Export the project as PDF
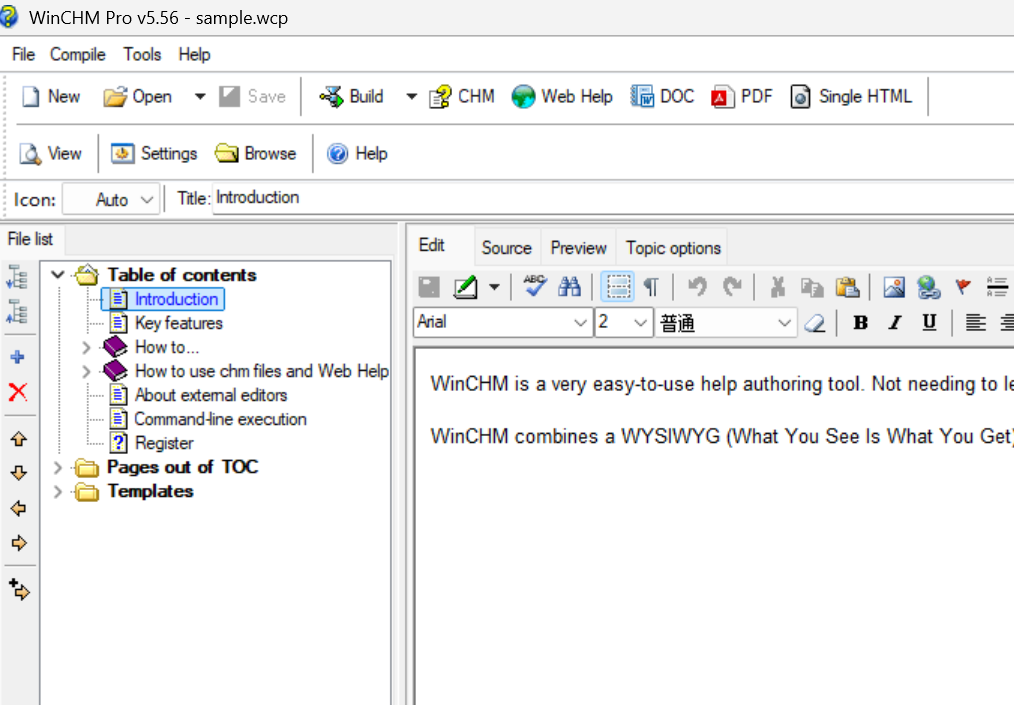The image size is (1014, 705). click(741, 96)
